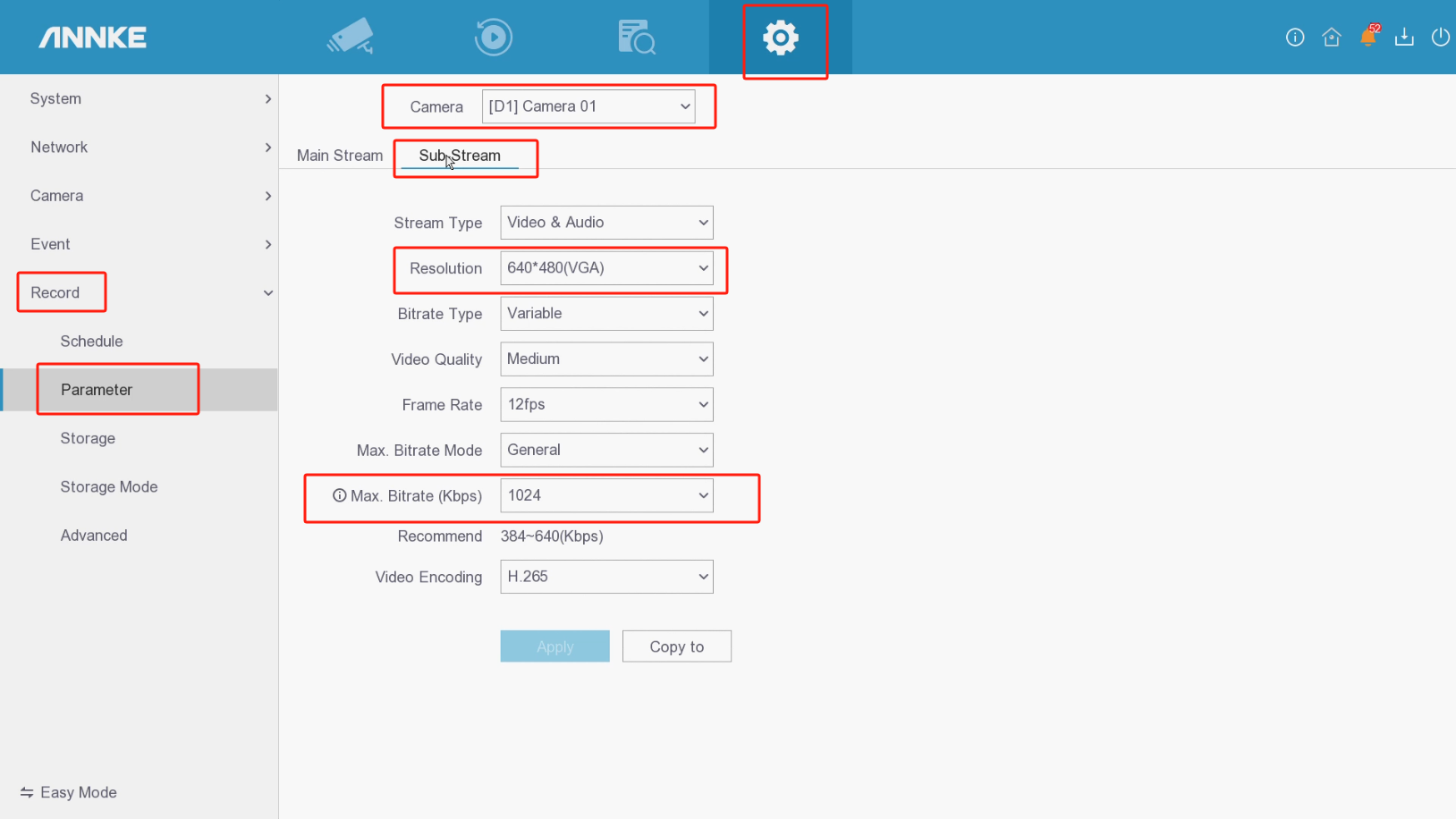Click the info icon beside Max. Bitrate
This screenshot has height=819, width=1456.
(x=339, y=494)
